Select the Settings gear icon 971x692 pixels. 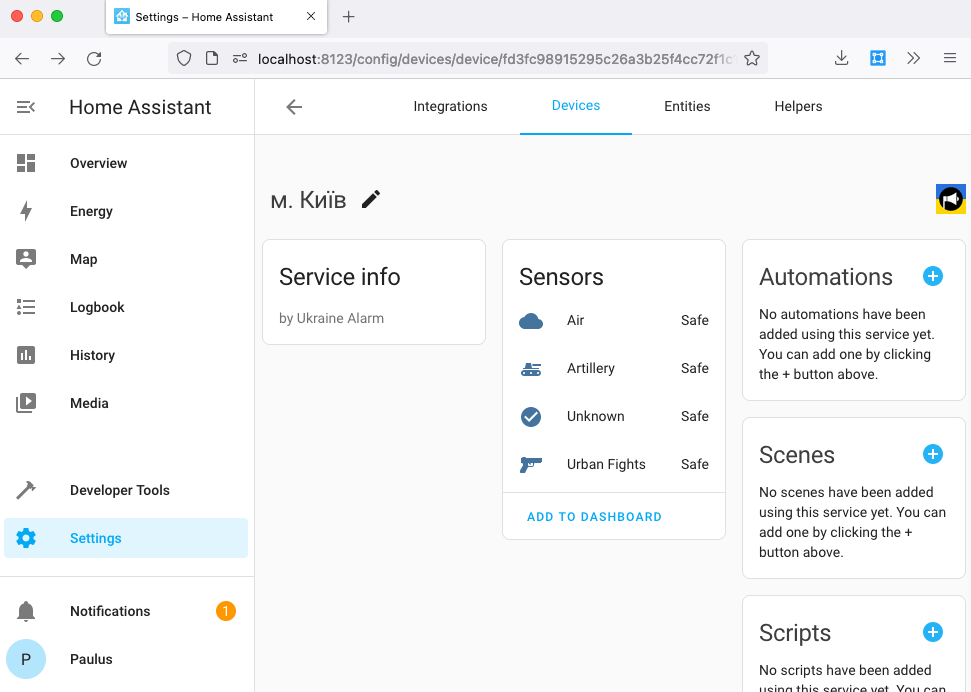coord(26,538)
